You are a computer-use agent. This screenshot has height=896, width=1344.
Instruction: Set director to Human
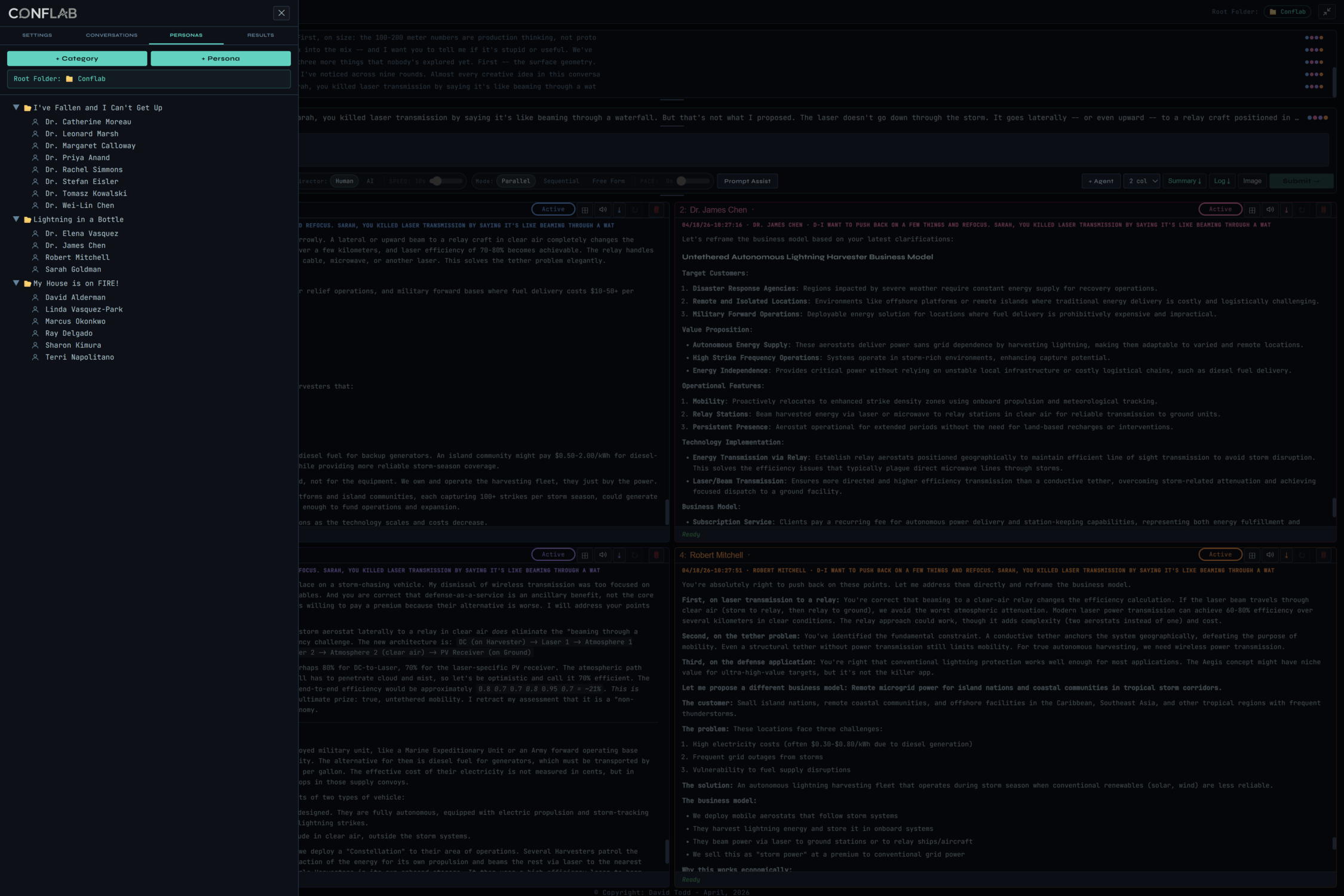[x=344, y=181]
